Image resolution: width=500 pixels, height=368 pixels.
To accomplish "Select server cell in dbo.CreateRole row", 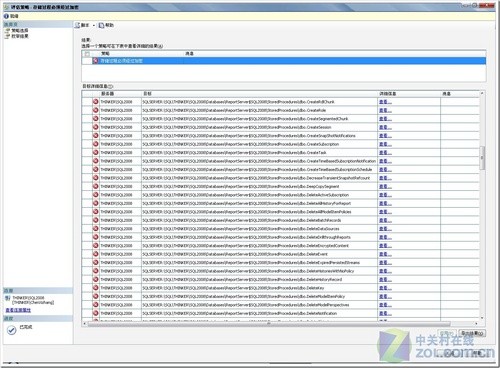I will [120, 110].
